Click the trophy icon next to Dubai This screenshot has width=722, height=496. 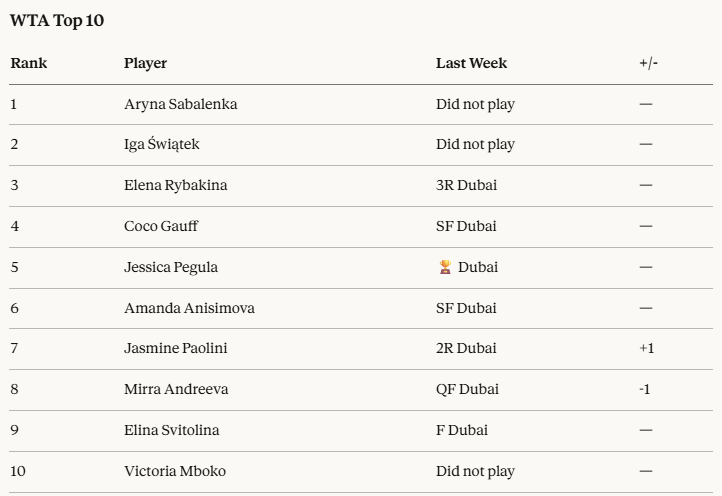tap(445, 267)
